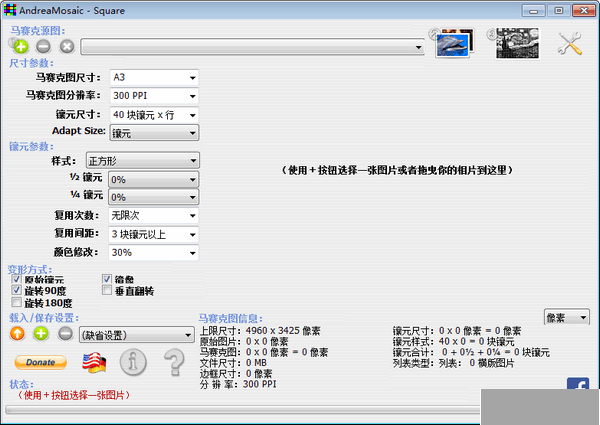Maximize the AndreaMosaic window
The width and height of the screenshot is (600, 425).
pyautogui.click(x=558, y=10)
